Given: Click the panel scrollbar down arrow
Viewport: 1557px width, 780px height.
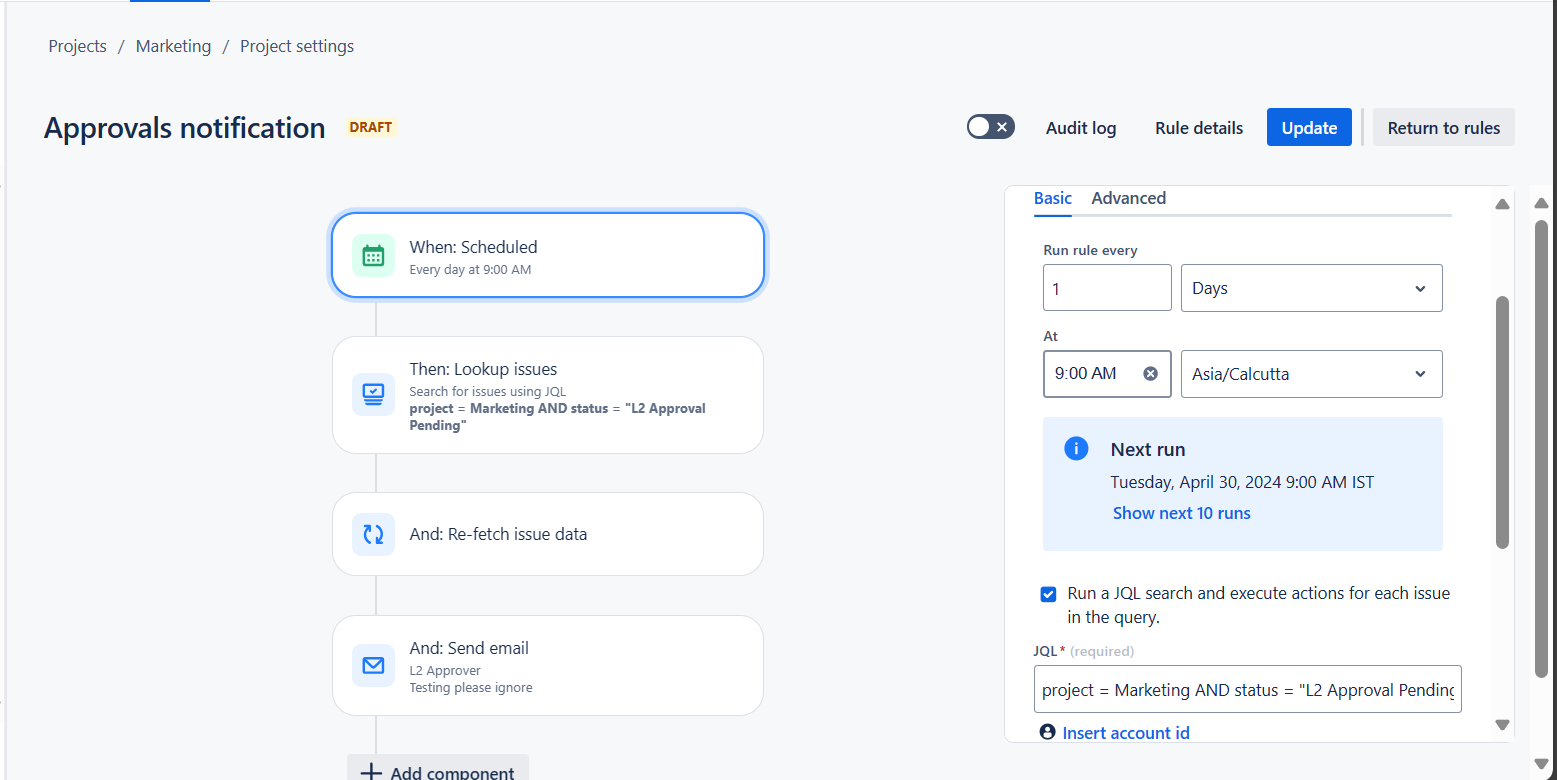Looking at the screenshot, I should (x=1501, y=724).
